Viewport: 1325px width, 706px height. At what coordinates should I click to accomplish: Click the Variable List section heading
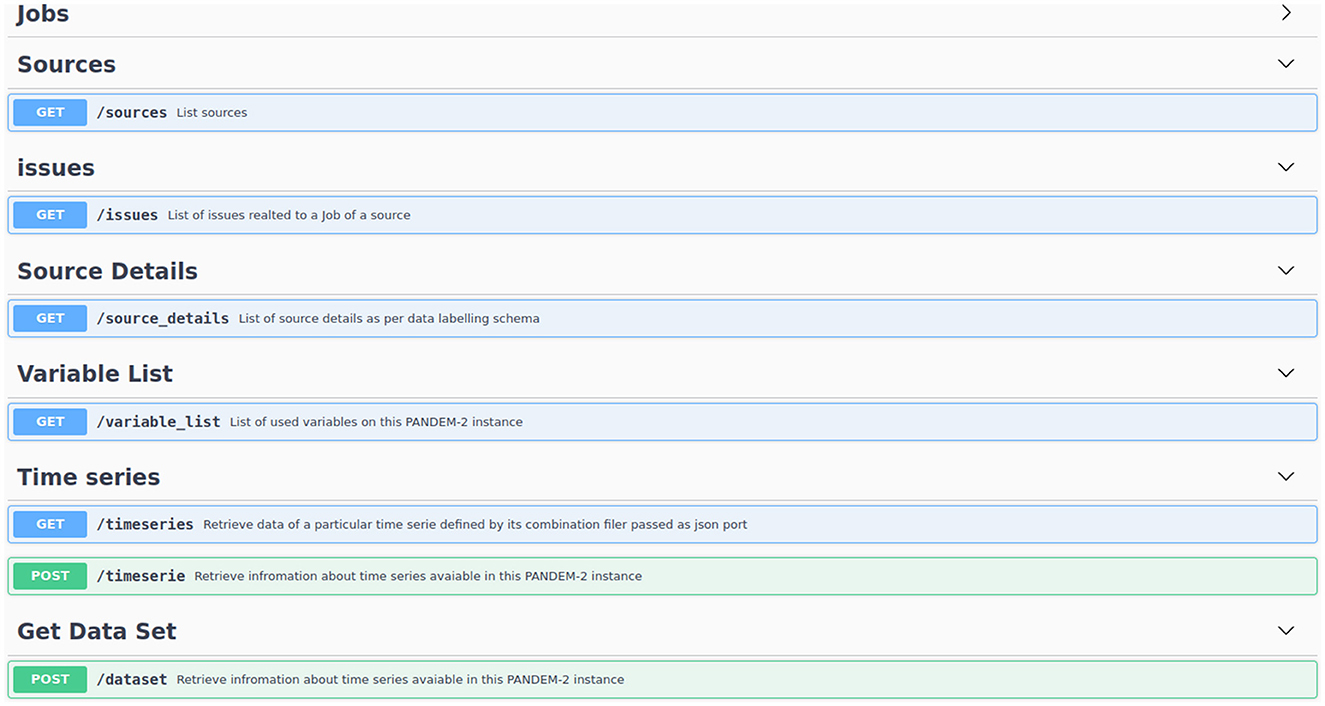(95, 374)
